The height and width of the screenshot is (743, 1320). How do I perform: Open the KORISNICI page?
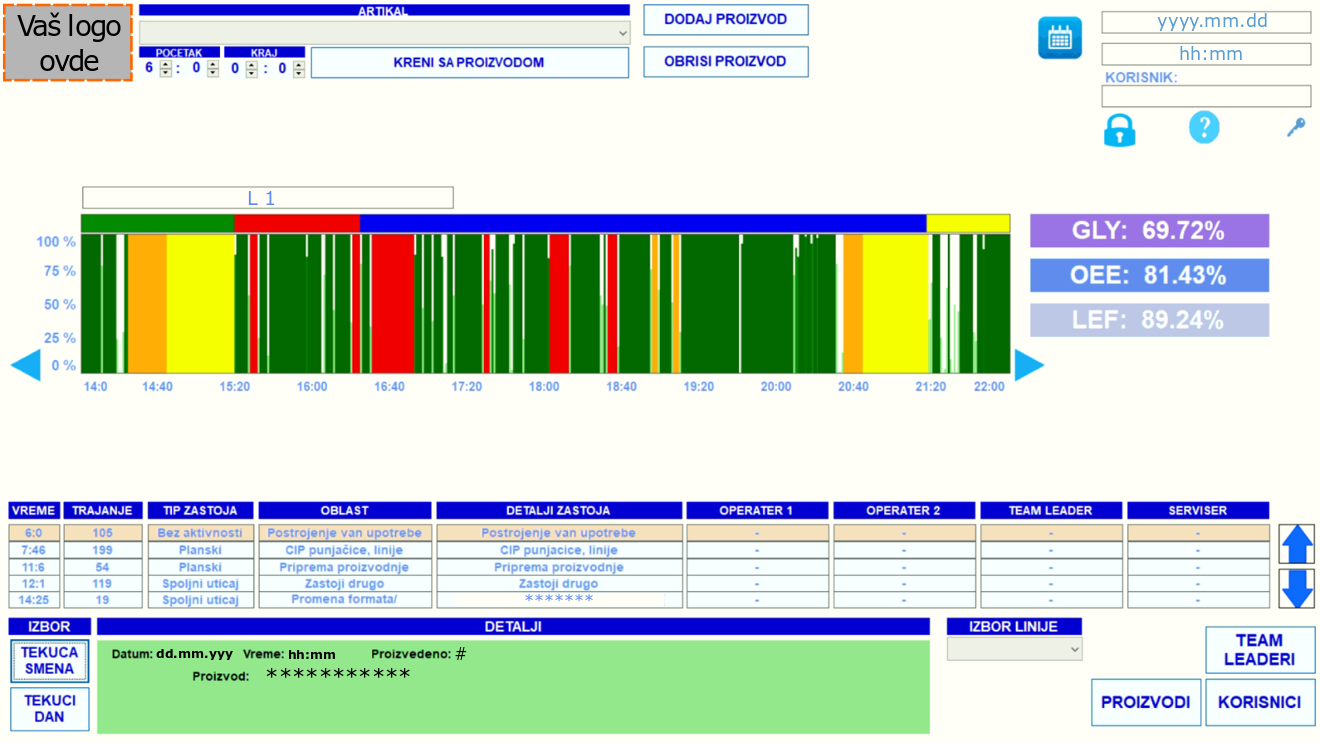pos(1259,702)
